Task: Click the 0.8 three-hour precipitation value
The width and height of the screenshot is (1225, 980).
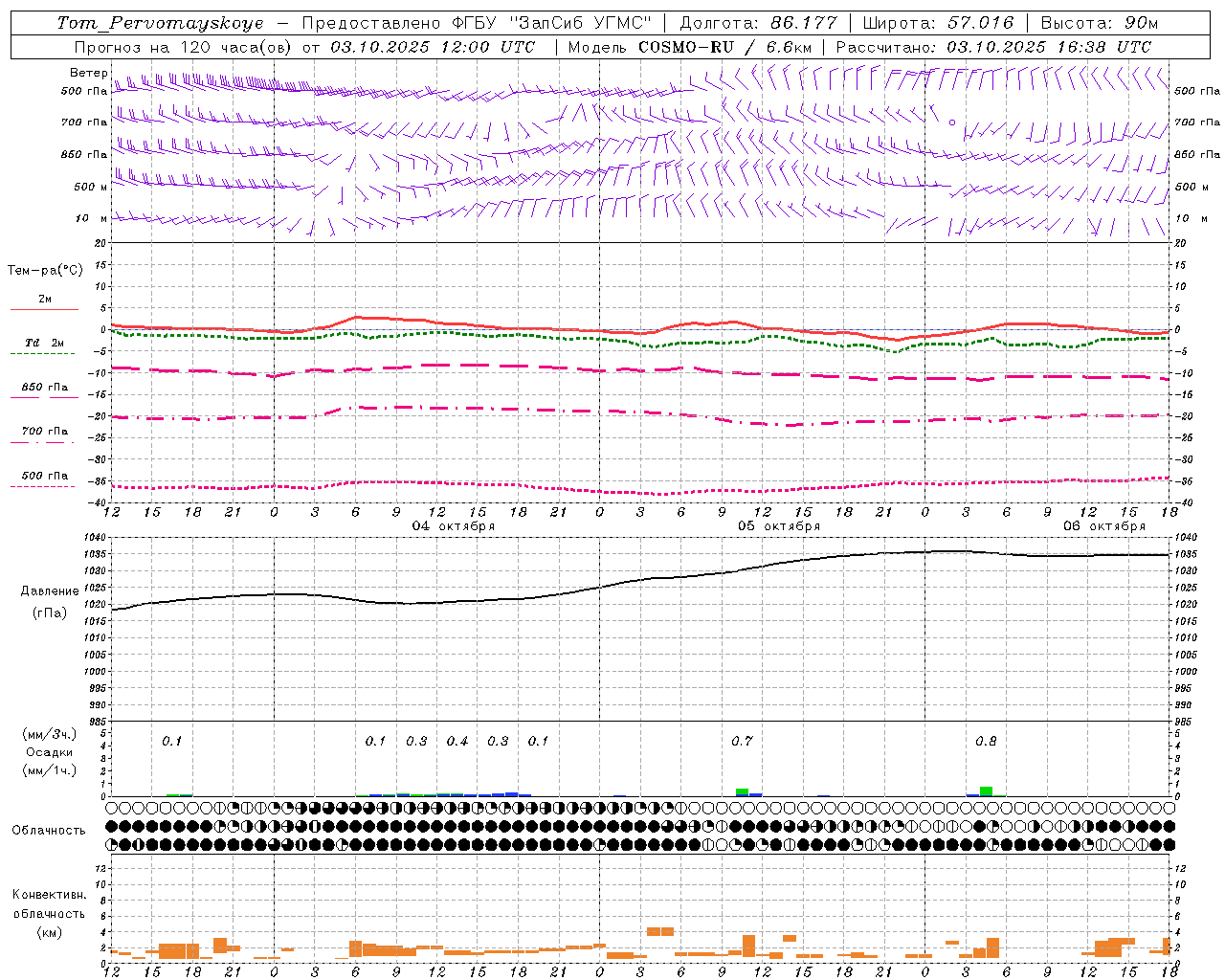Action: 986,741
